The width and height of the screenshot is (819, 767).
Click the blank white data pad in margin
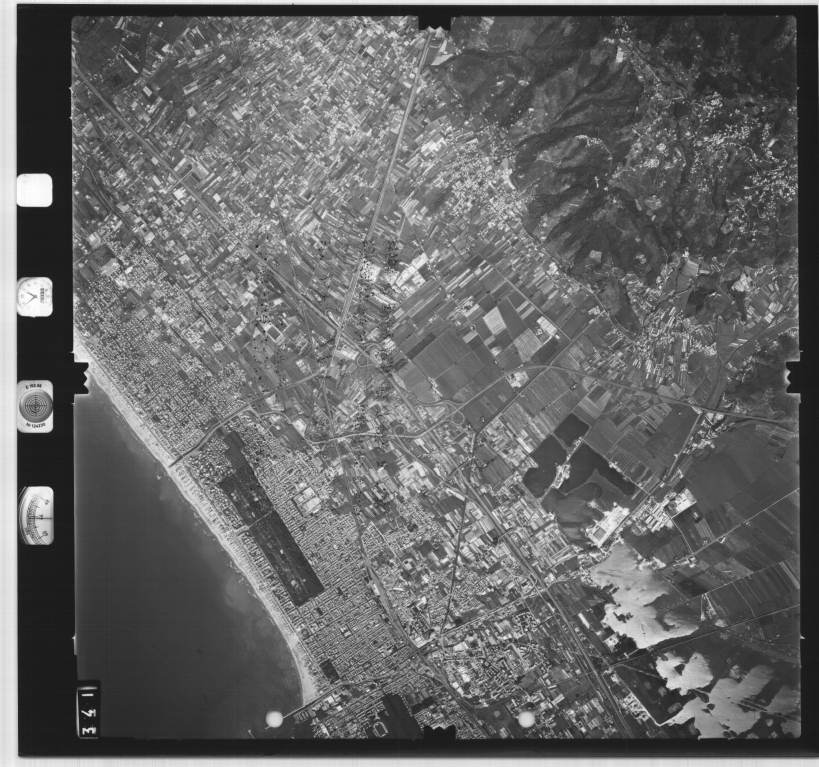click(34, 190)
